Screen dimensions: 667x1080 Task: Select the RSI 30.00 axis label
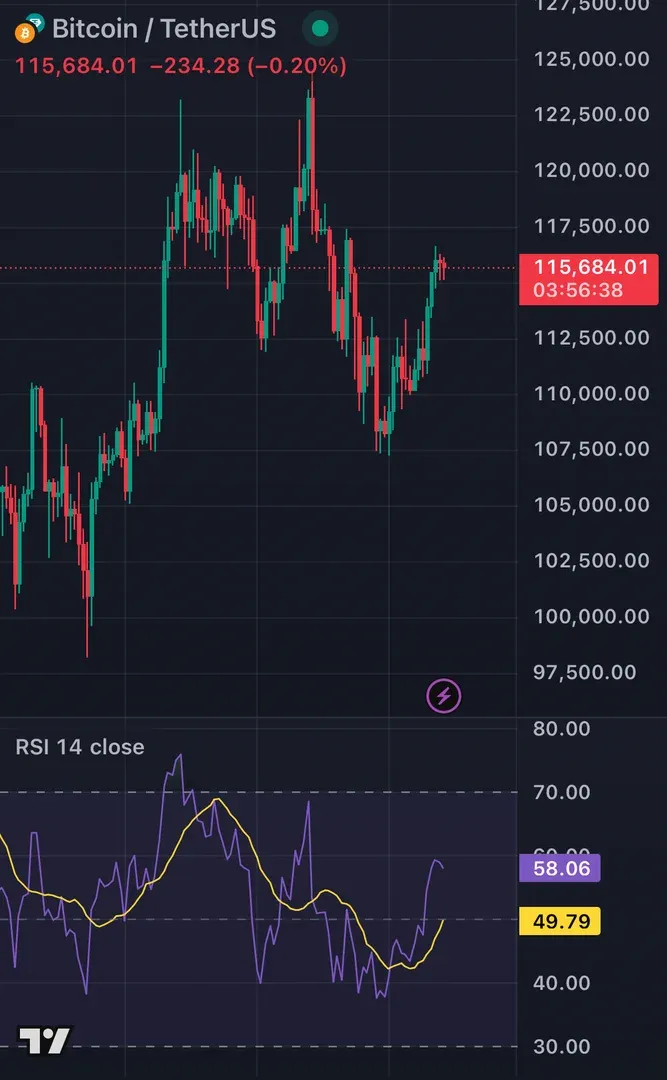[x=562, y=1046]
